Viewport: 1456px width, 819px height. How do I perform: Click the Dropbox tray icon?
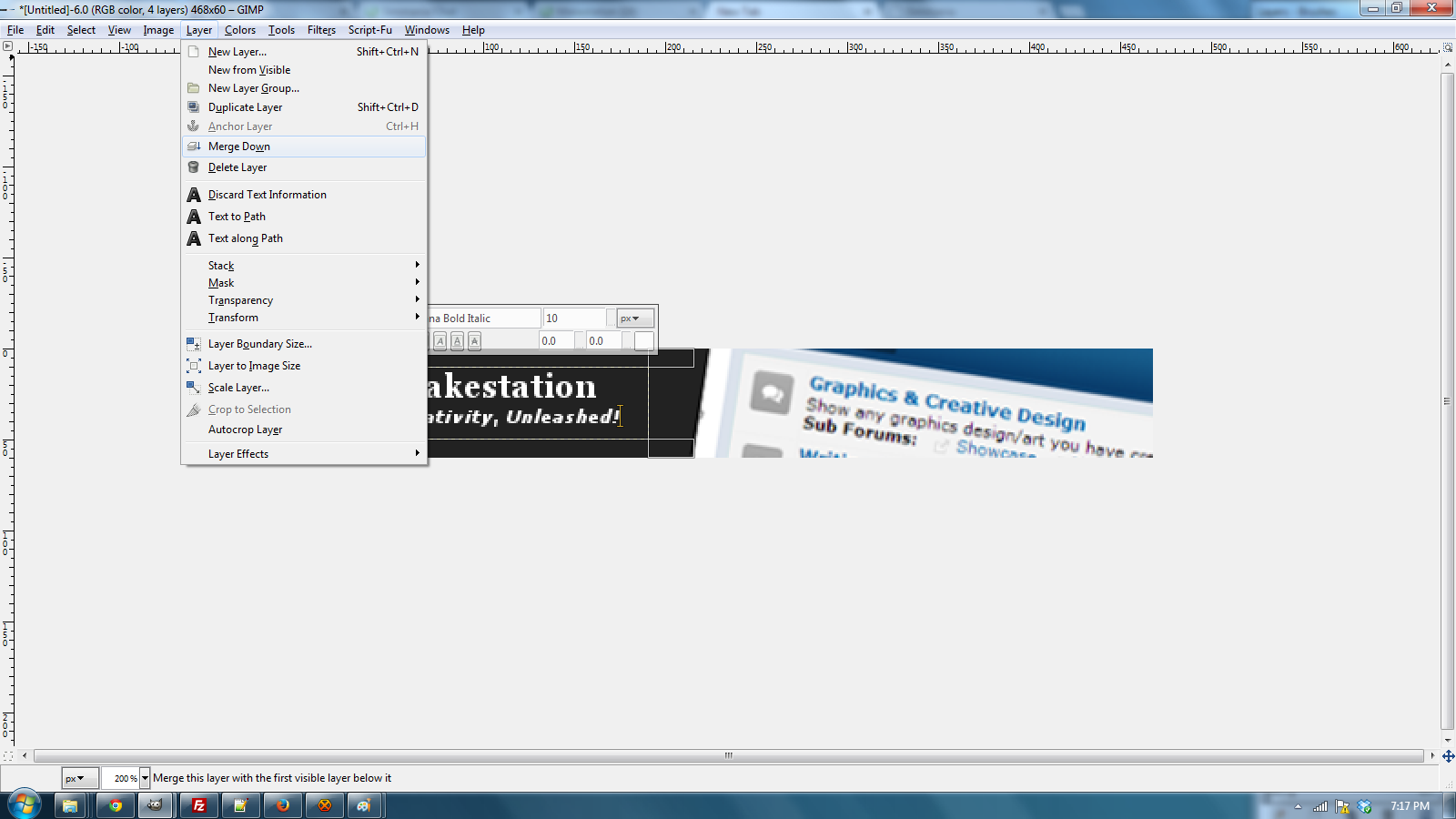(x=1364, y=806)
